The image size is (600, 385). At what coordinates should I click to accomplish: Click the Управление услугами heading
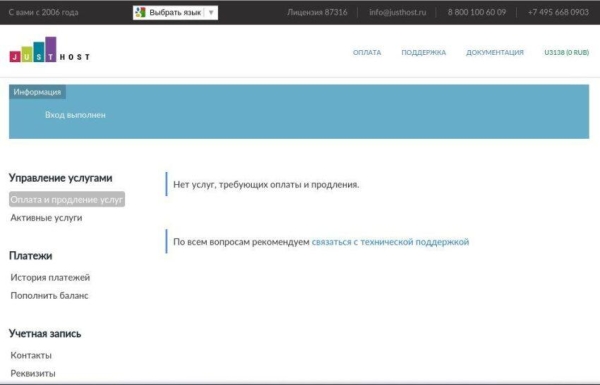click(60, 178)
